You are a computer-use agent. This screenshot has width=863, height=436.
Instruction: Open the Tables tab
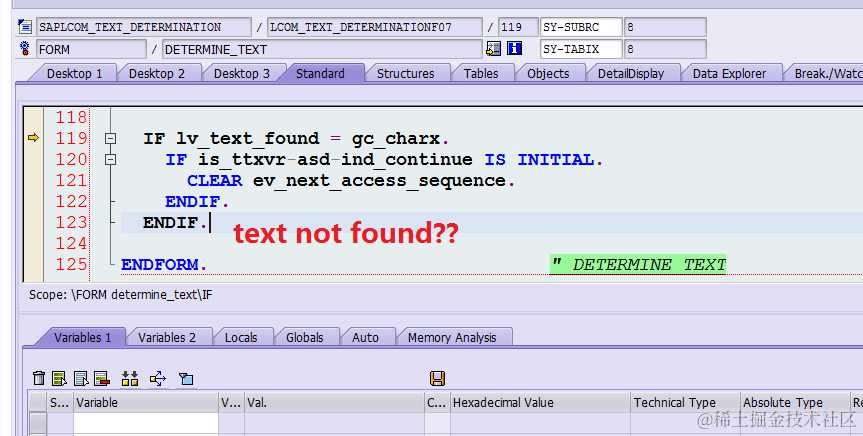pos(481,74)
